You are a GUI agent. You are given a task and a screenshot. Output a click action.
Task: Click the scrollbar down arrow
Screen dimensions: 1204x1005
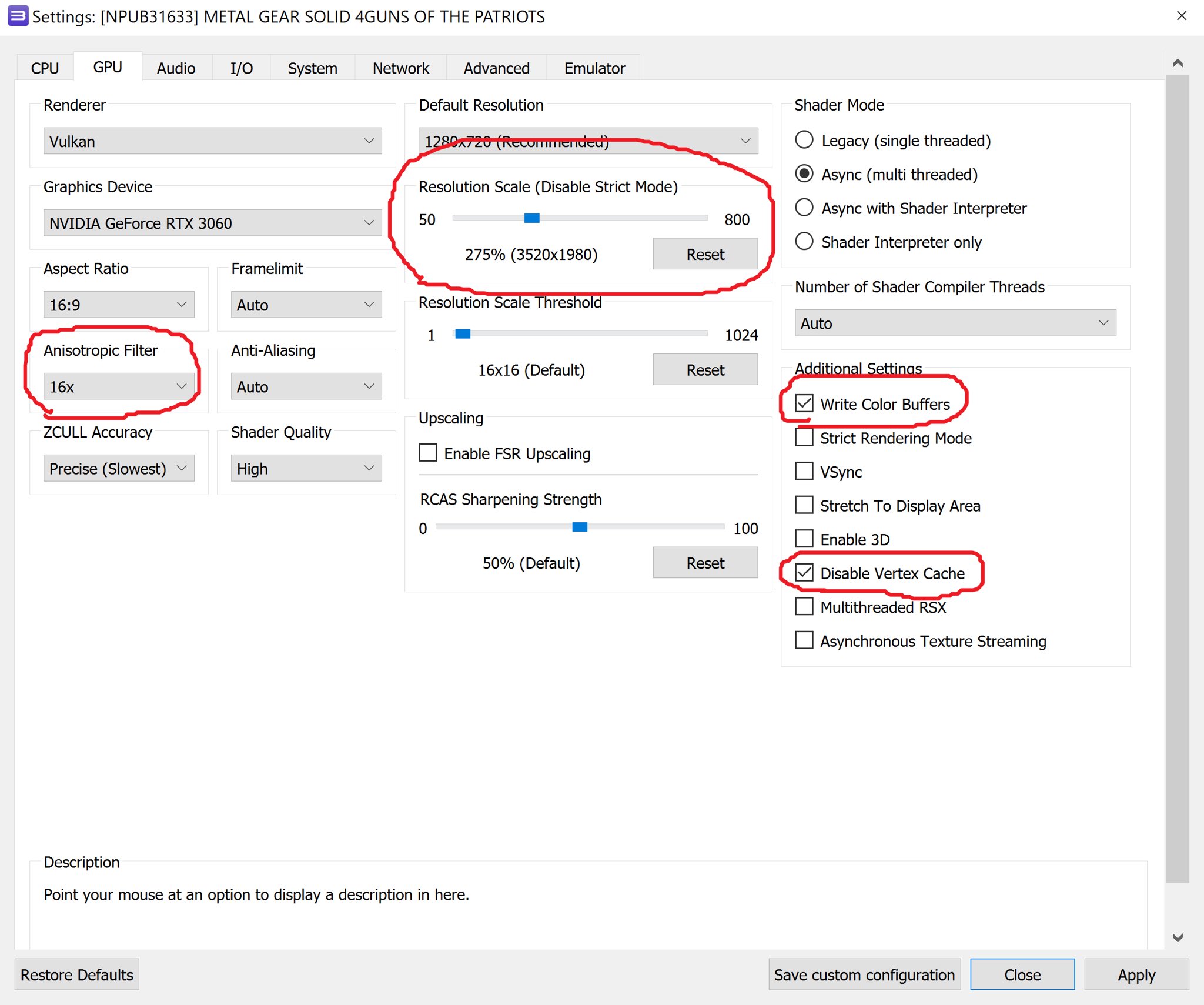1178,937
